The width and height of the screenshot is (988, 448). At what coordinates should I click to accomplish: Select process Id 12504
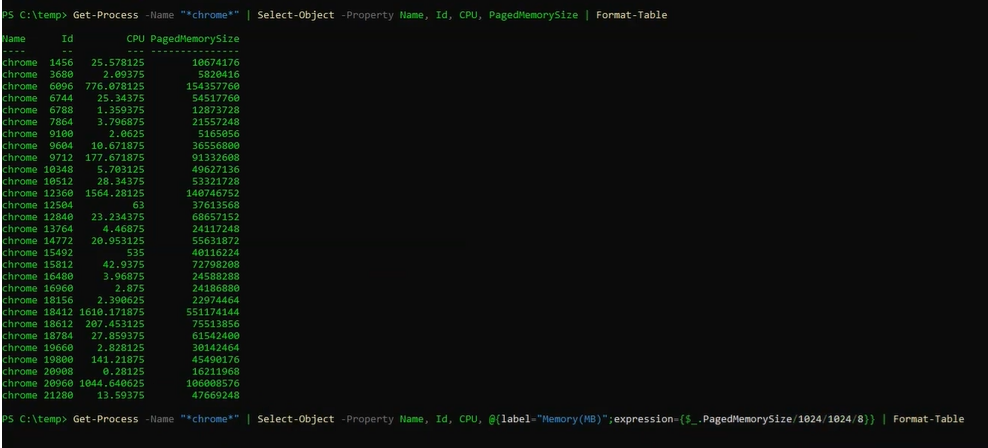click(59, 205)
